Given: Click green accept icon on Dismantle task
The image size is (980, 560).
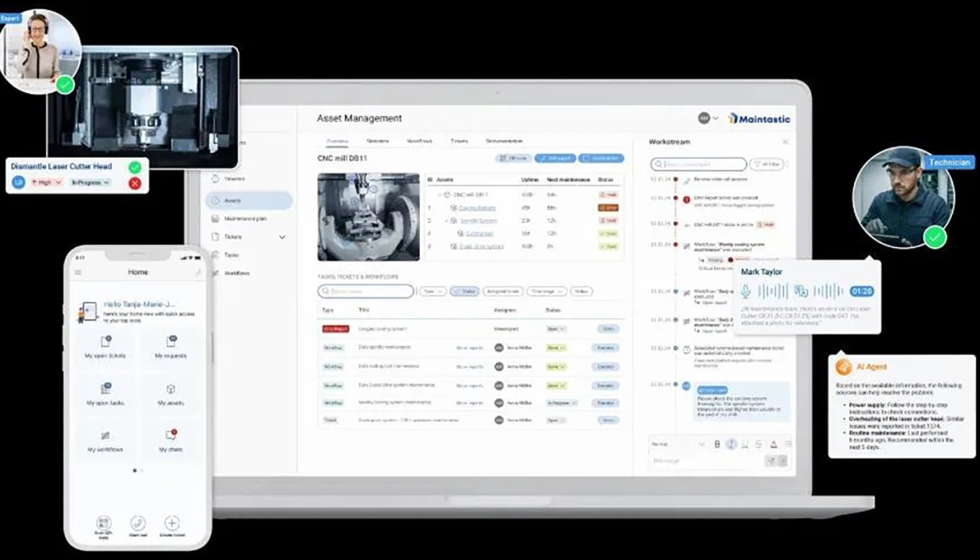Looking at the screenshot, I should point(135,167).
